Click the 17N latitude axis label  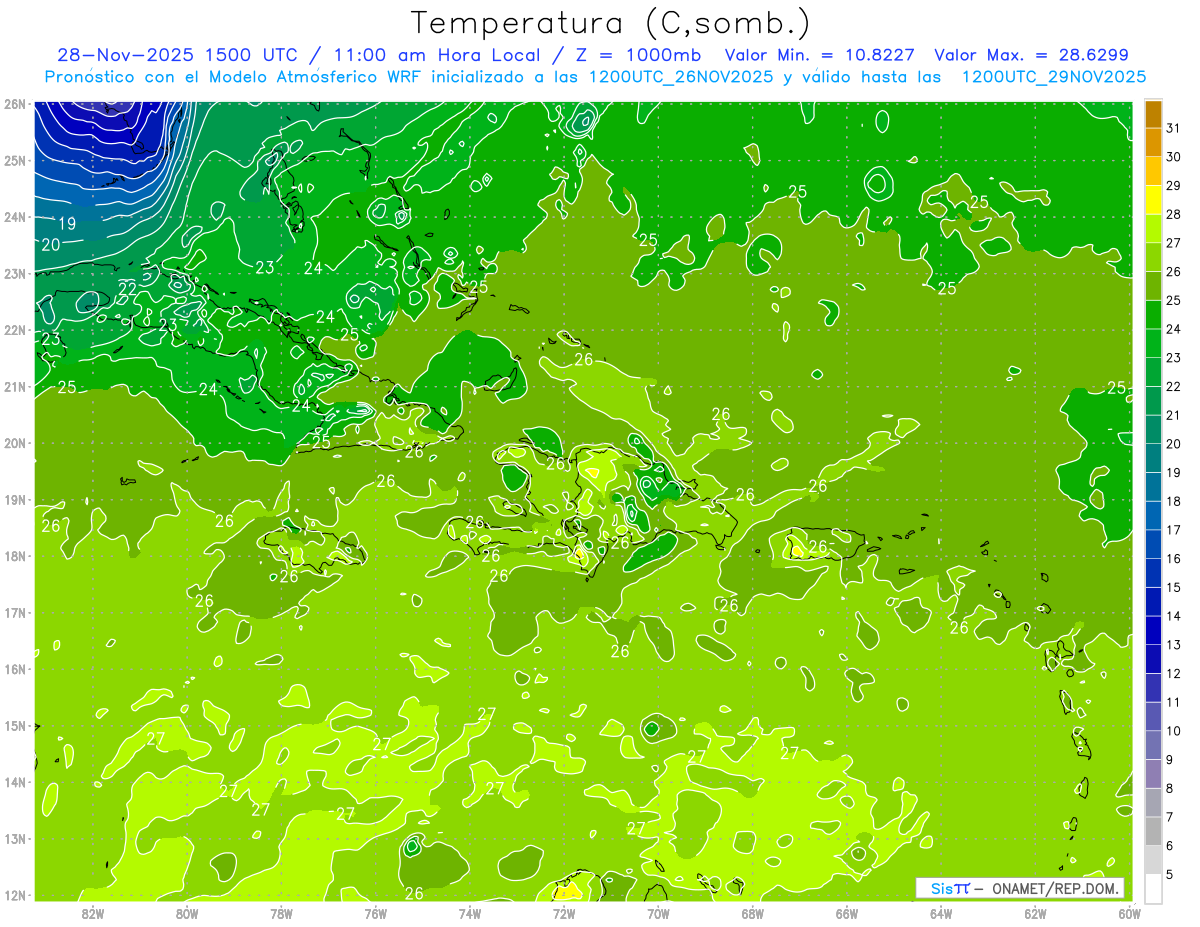[x=15, y=612]
